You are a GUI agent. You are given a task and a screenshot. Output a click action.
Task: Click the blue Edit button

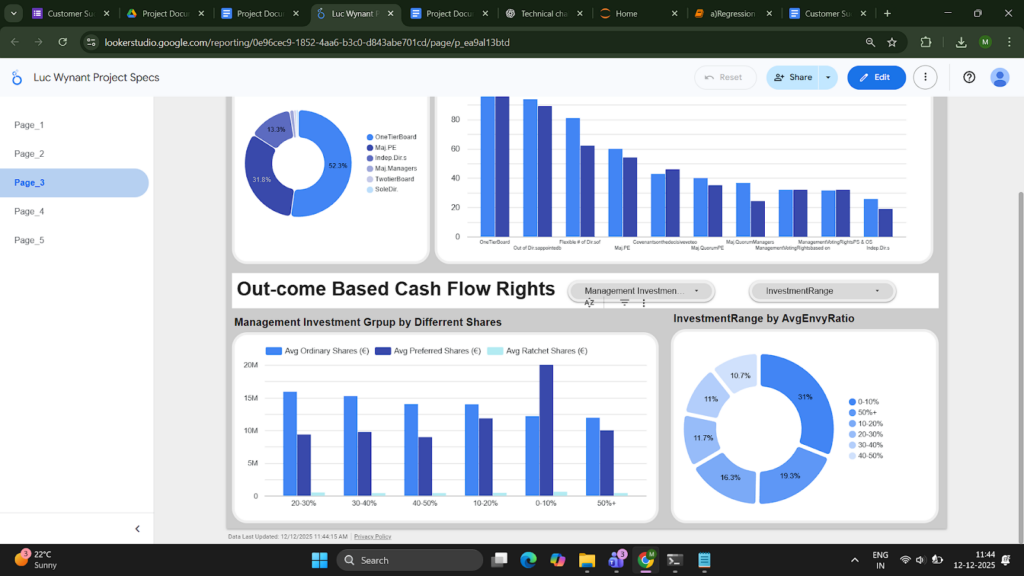876,77
